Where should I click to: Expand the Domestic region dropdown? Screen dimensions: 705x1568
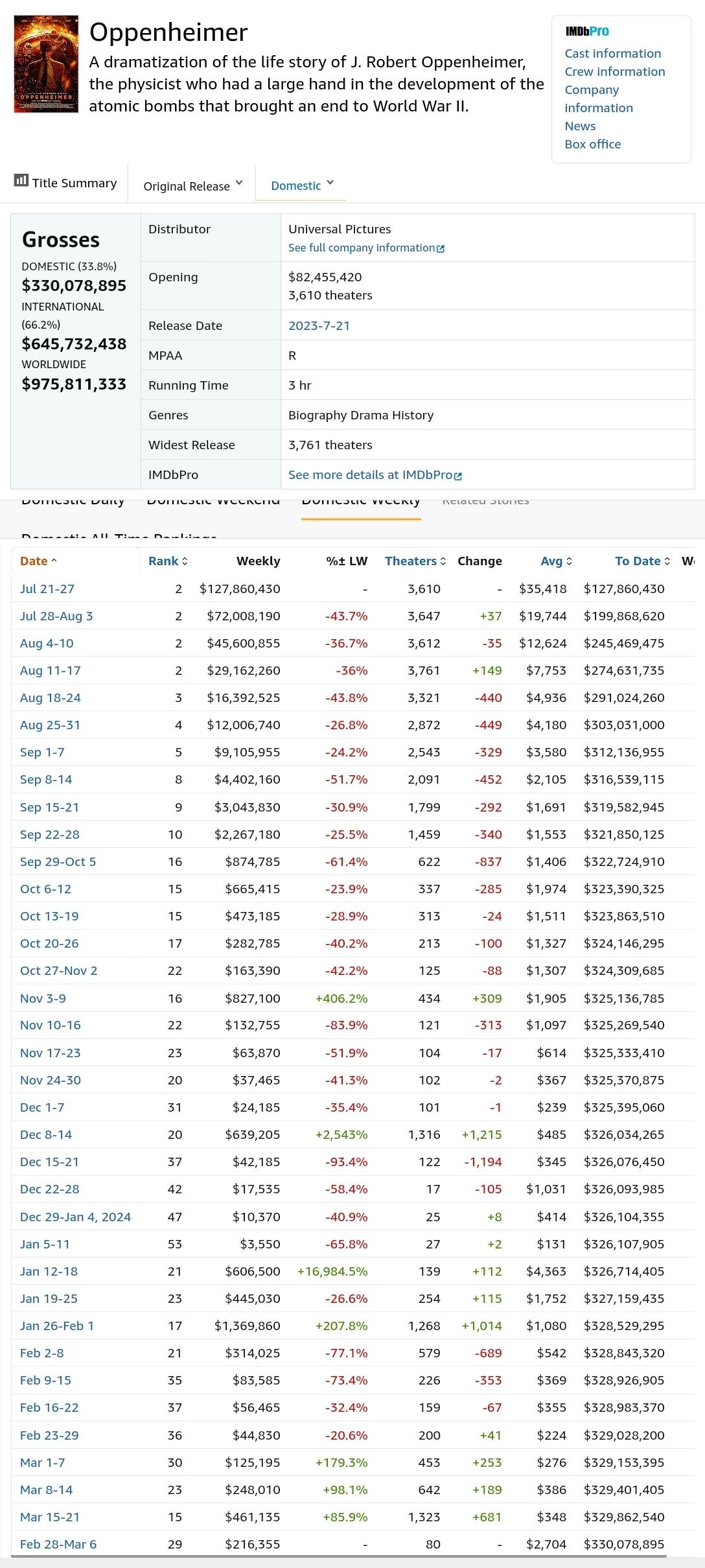pyautogui.click(x=302, y=185)
